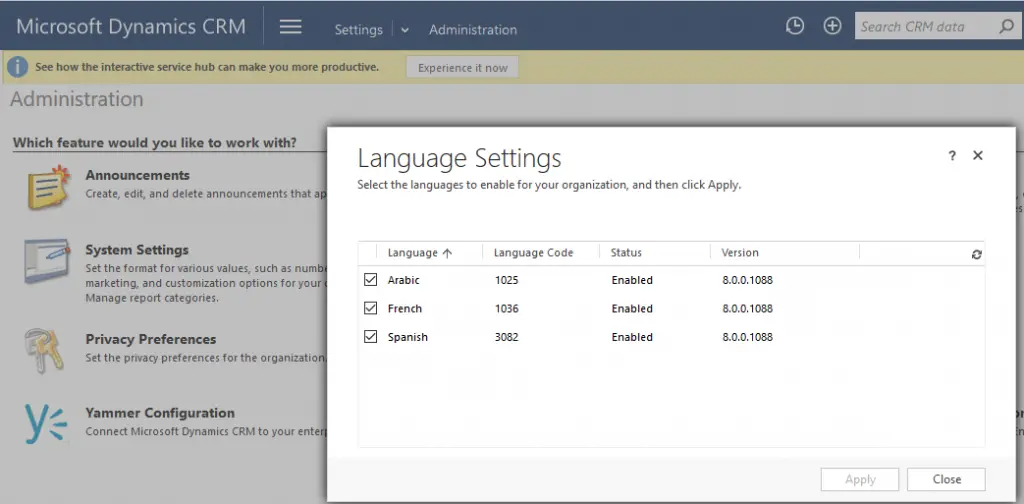Image resolution: width=1024 pixels, height=504 pixels.
Task: Open the Yammer Configuration link
Action: pyautogui.click(x=160, y=413)
